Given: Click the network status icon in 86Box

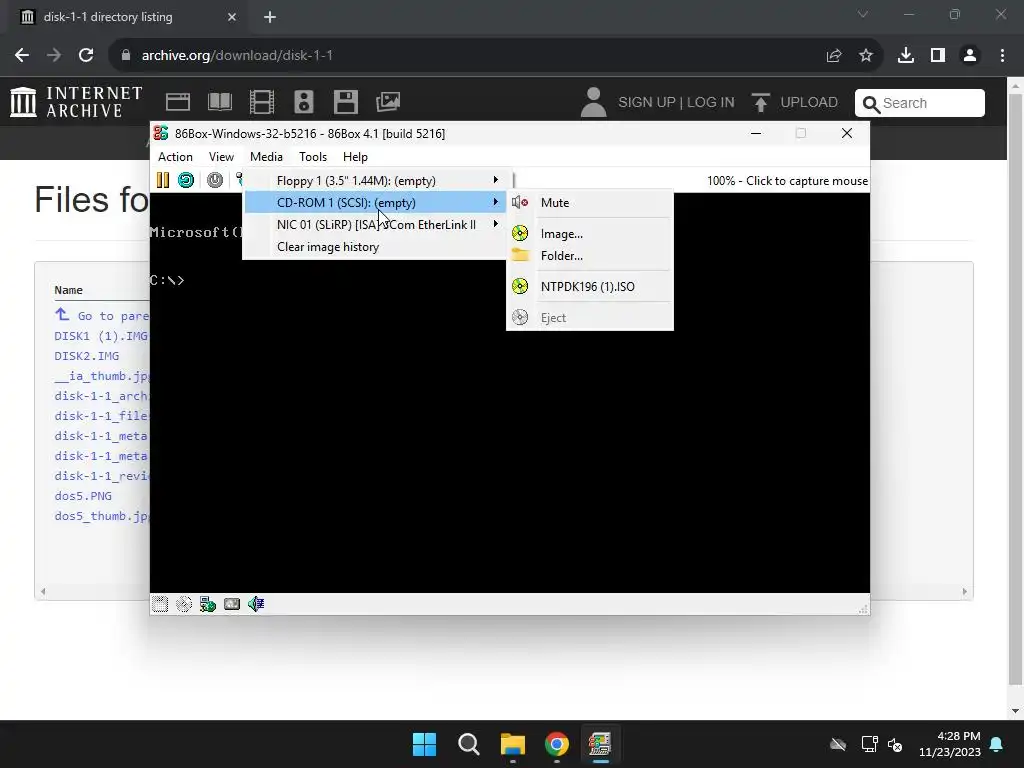Looking at the screenshot, I should click(x=208, y=604).
